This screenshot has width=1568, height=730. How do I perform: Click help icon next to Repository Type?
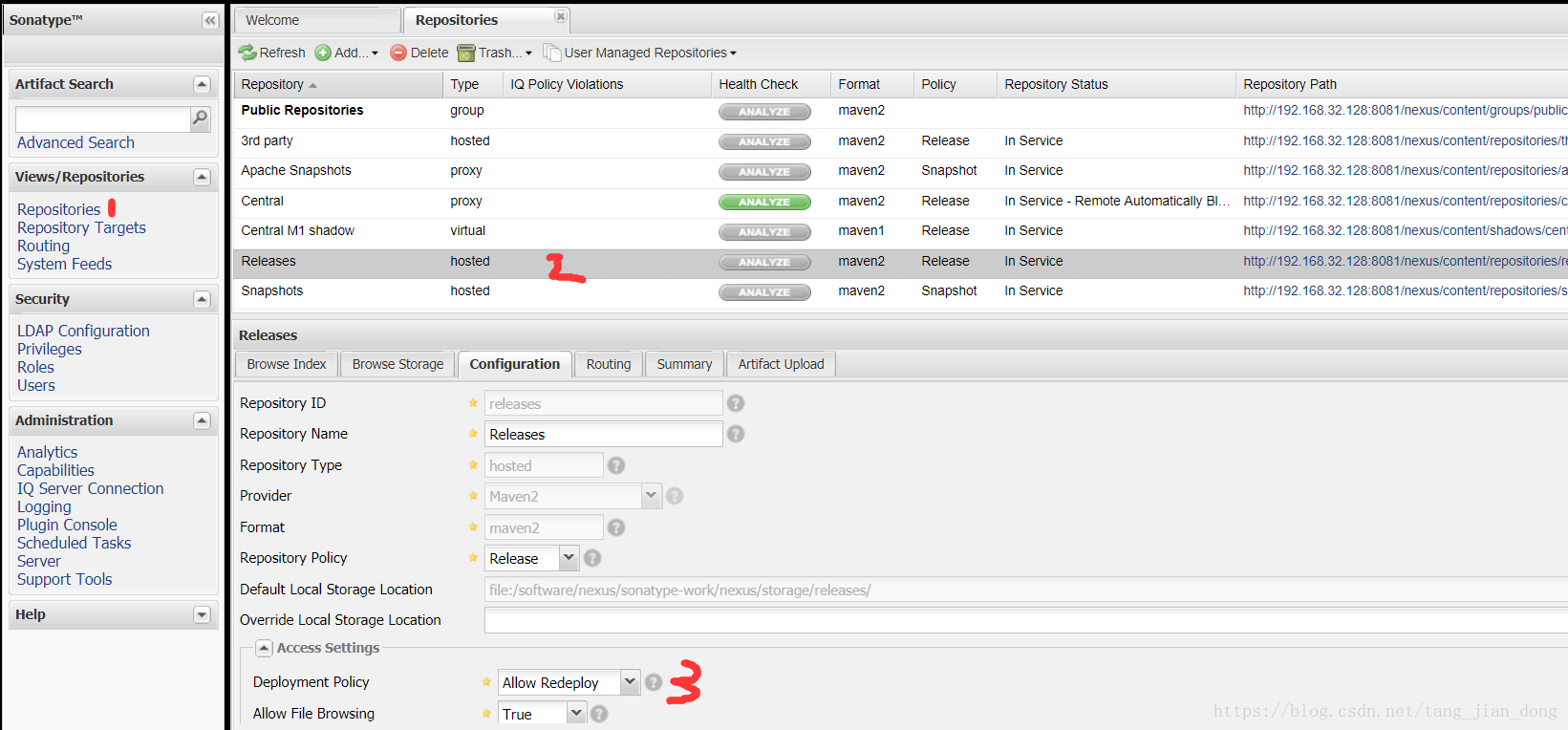[616, 465]
